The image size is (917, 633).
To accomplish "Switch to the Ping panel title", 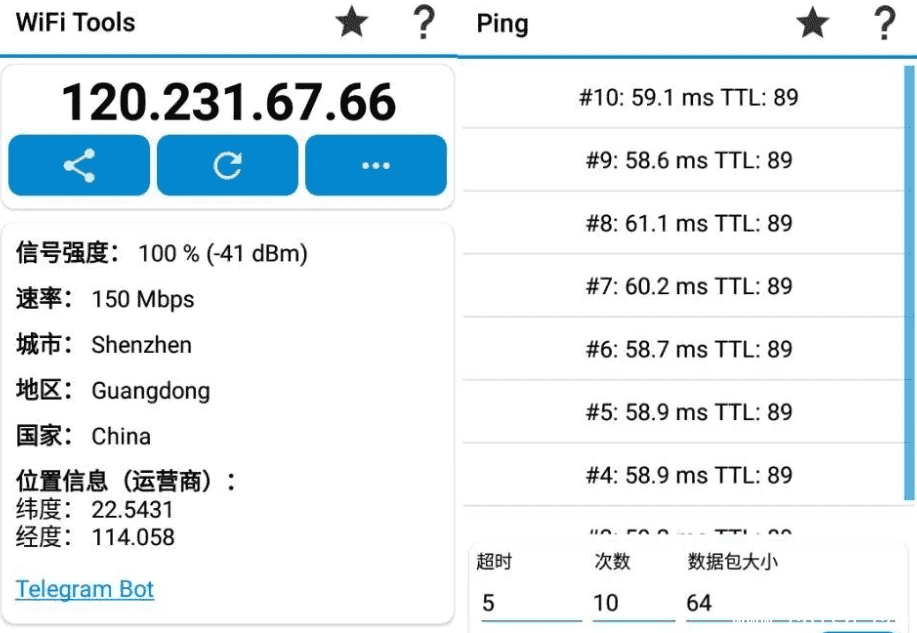I will click(502, 23).
